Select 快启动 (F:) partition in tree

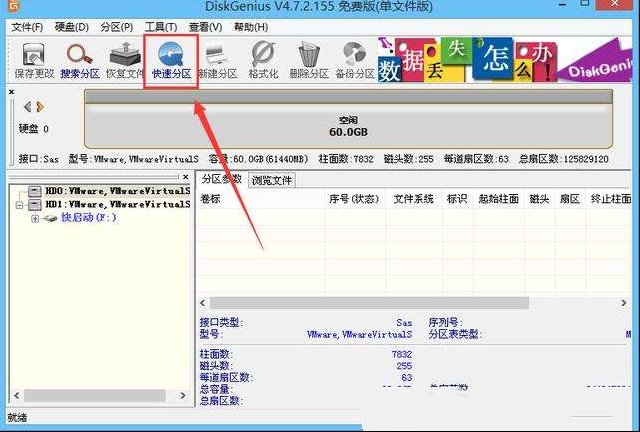pyautogui.click(x=89, y=218)
